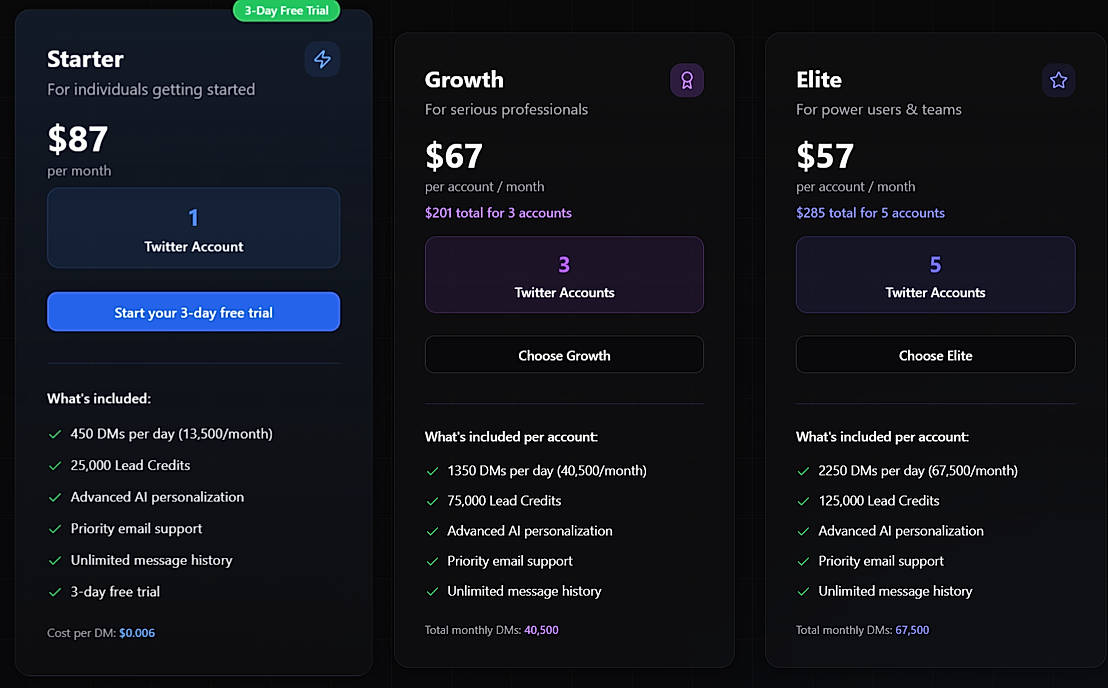Click the $285 total for 5 accounts text
The height and width of the screenshot is (688, 1108).
click(870, 213)
